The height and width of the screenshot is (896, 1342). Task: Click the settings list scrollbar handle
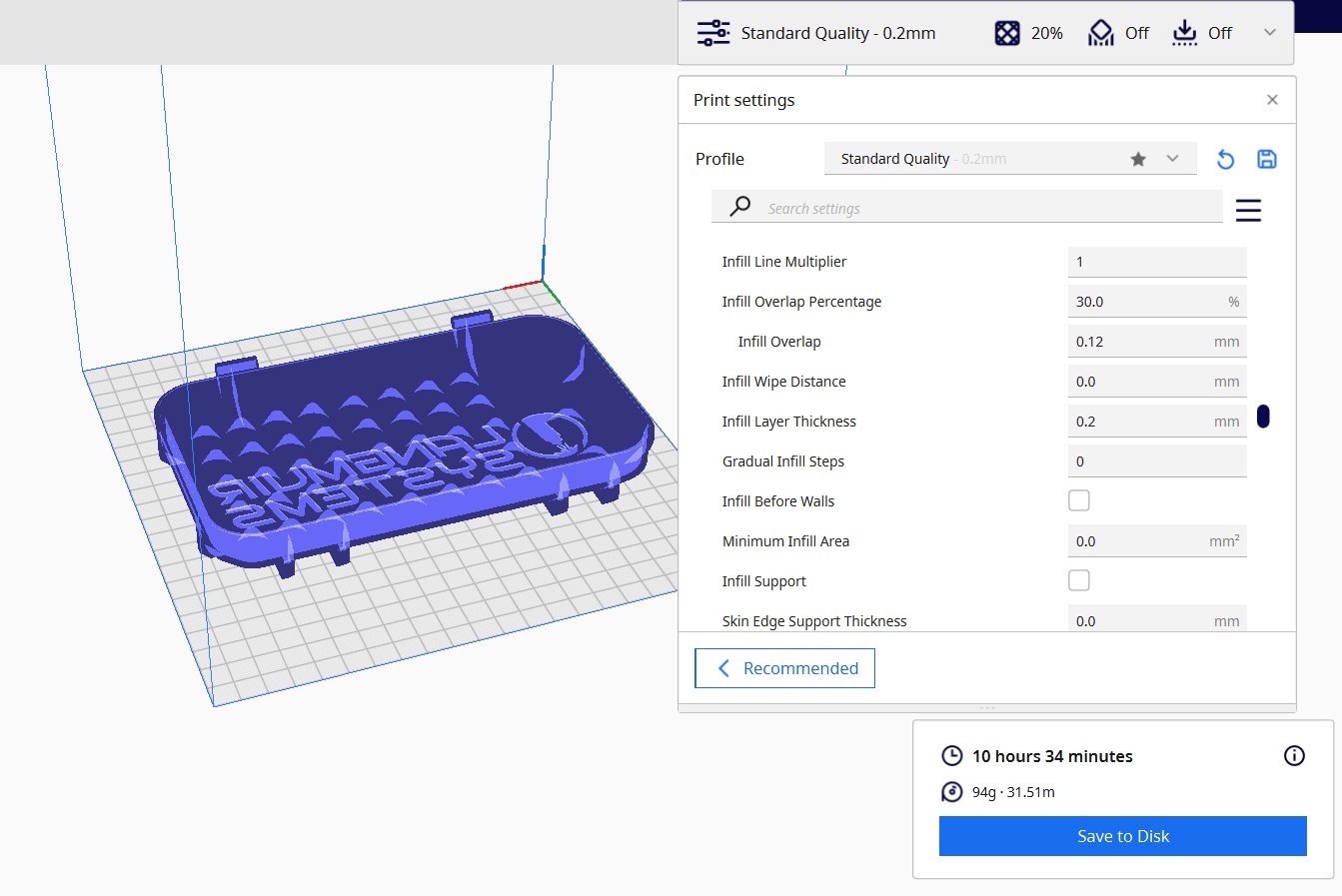click(x=1263, y=417)
